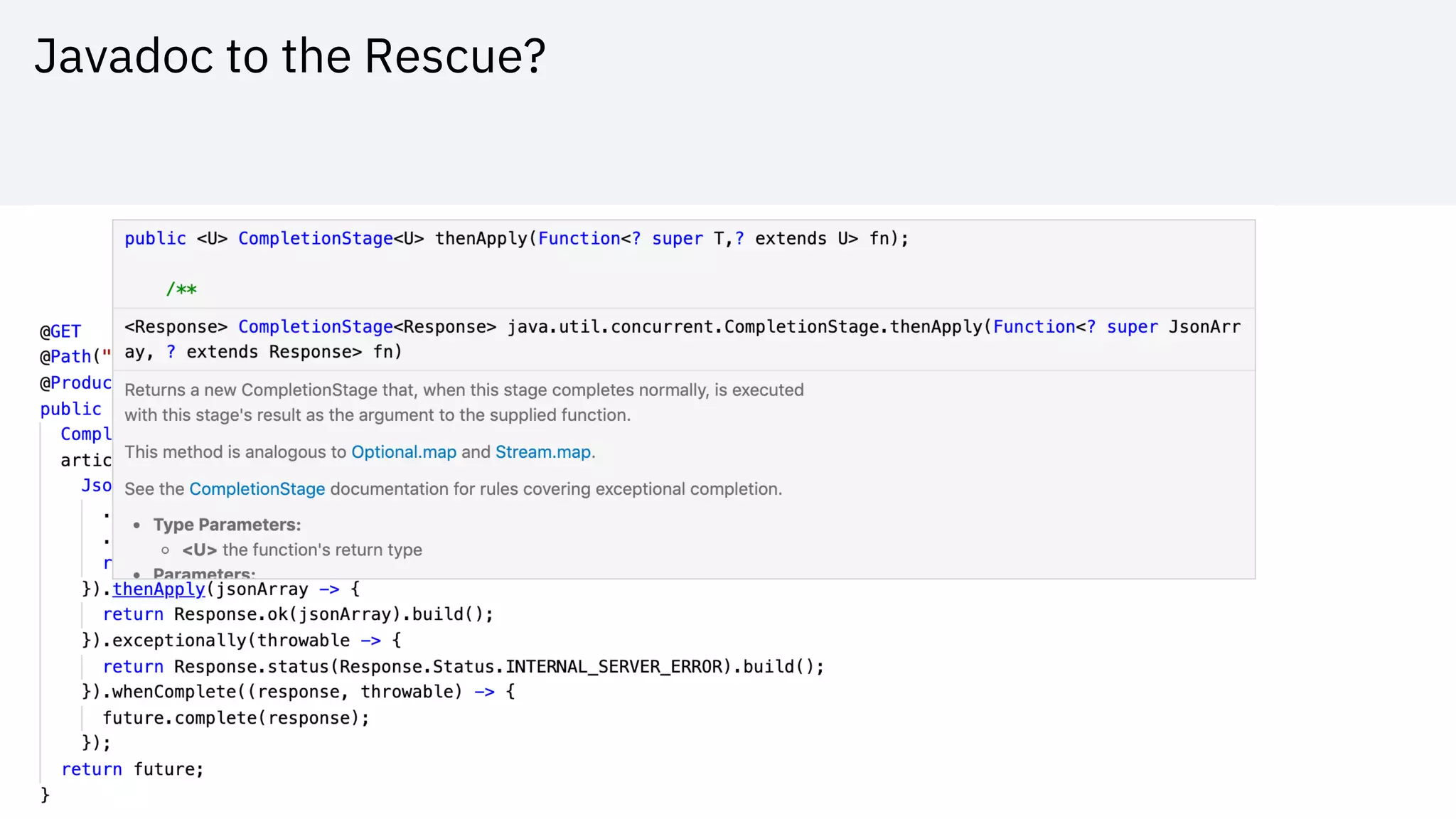Click 'future.complete(response);' statement
The width and height of the screenshot is (1456, 819).
[x=236, y=718]
